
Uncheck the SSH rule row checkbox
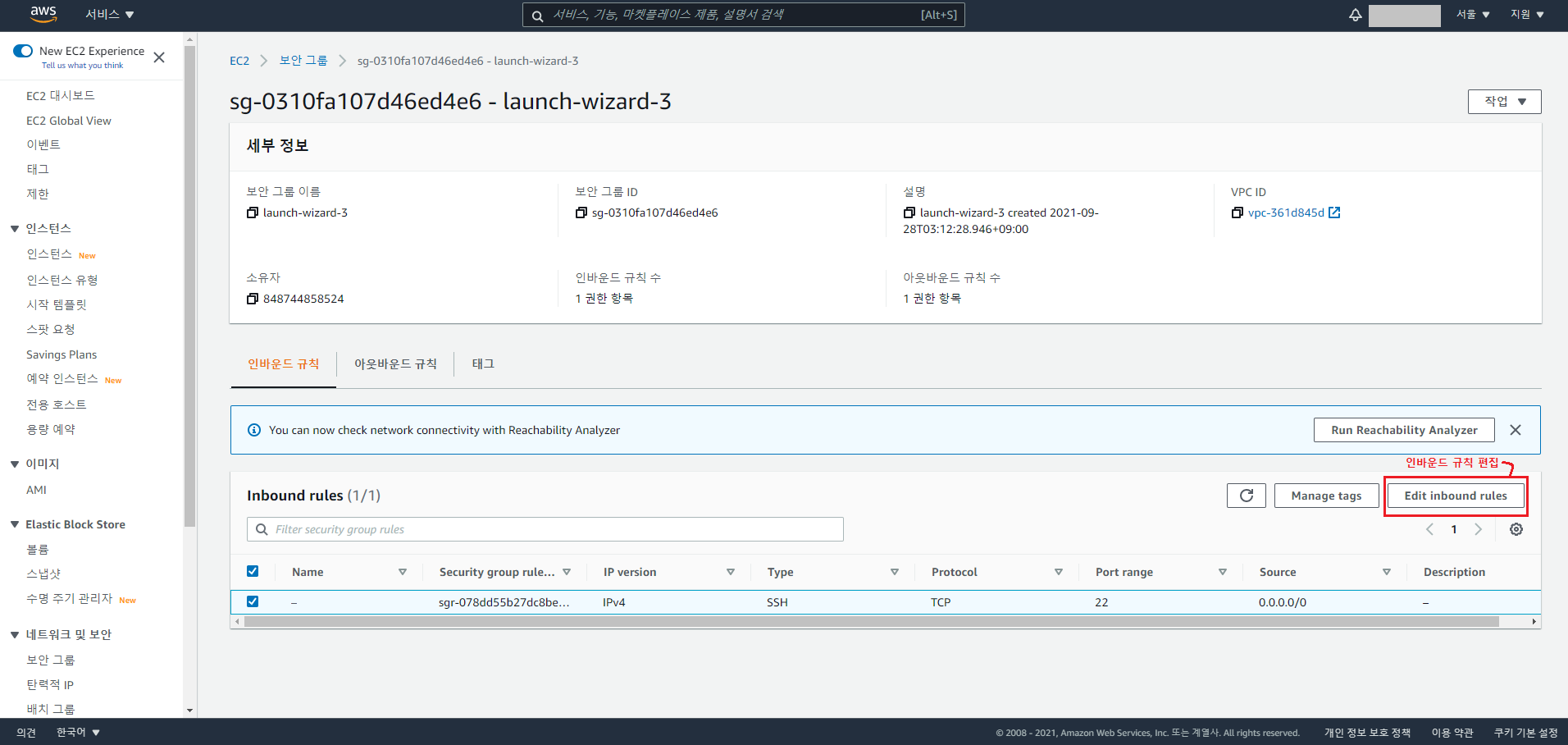pos(253,601)
